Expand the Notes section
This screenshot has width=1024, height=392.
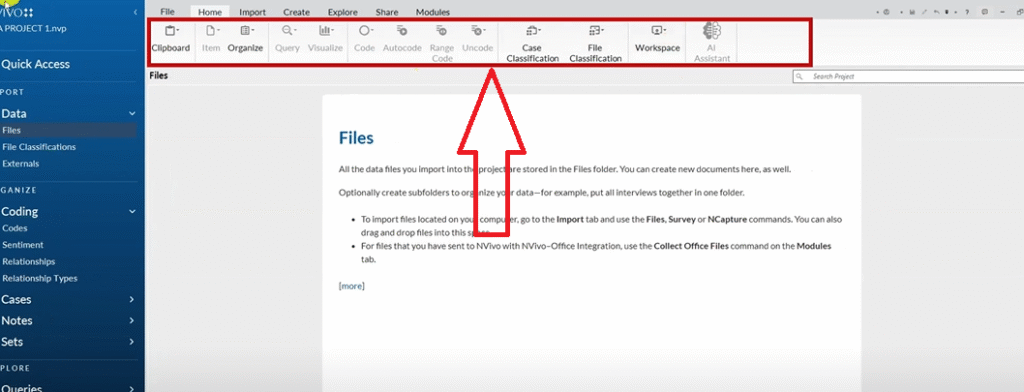(132, 321)
